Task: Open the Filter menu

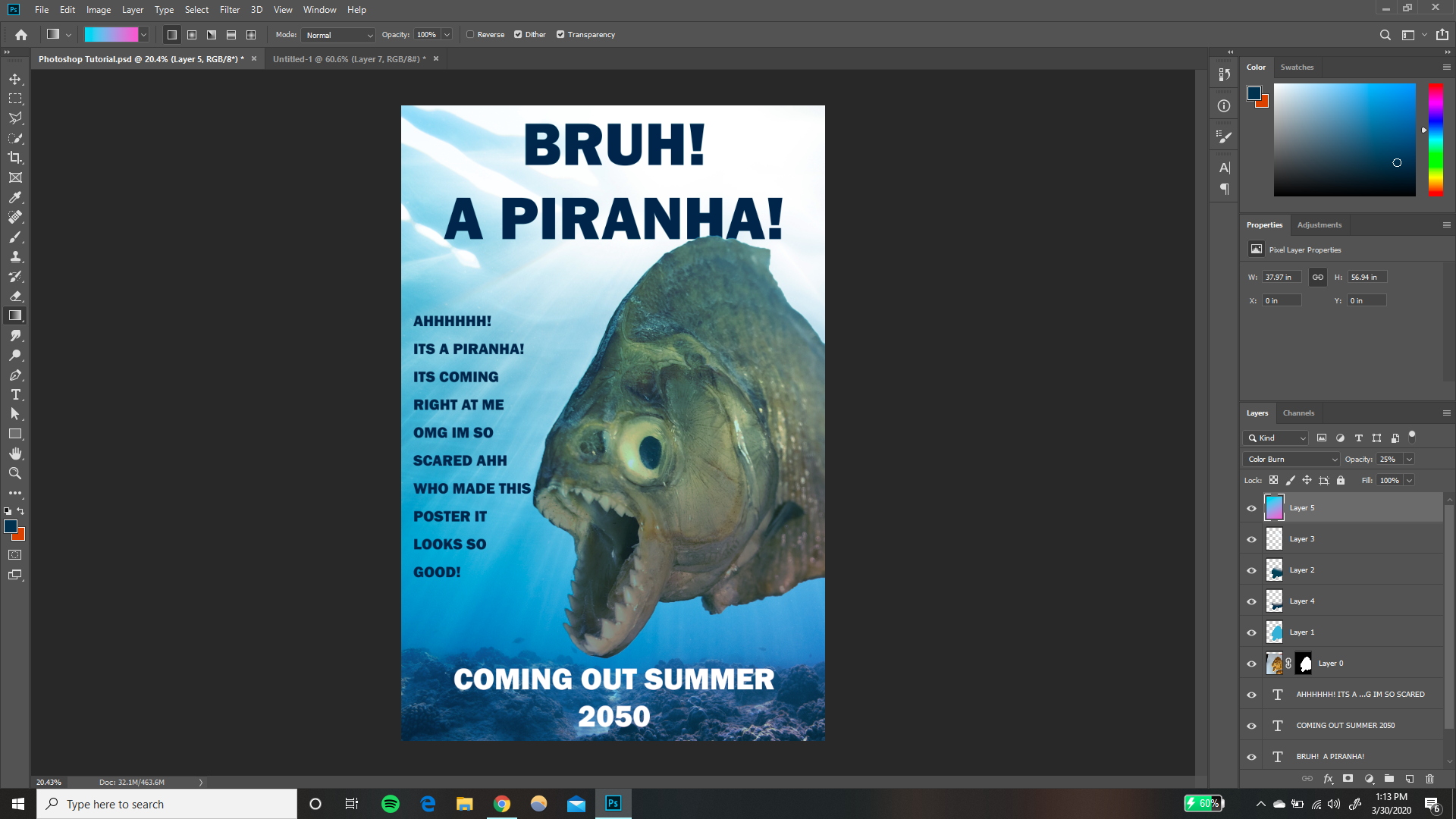Action: (x=229, y=10)
